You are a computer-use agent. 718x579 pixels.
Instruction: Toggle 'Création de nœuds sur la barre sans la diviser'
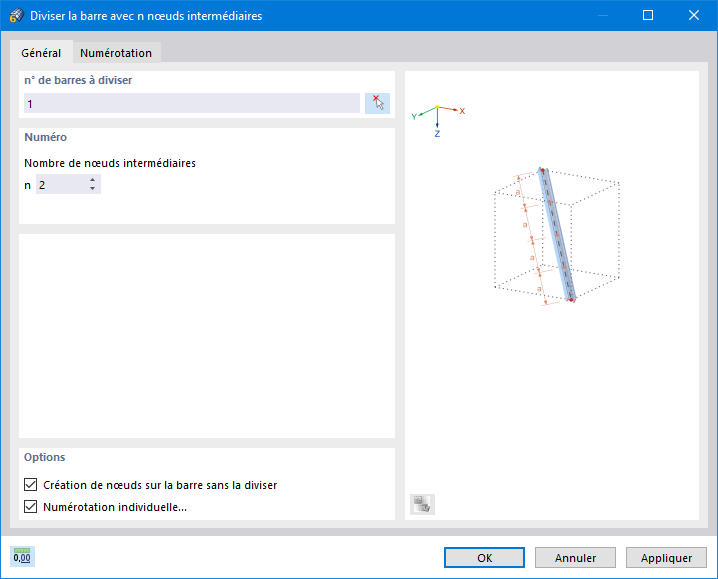[x=30, y=485]
